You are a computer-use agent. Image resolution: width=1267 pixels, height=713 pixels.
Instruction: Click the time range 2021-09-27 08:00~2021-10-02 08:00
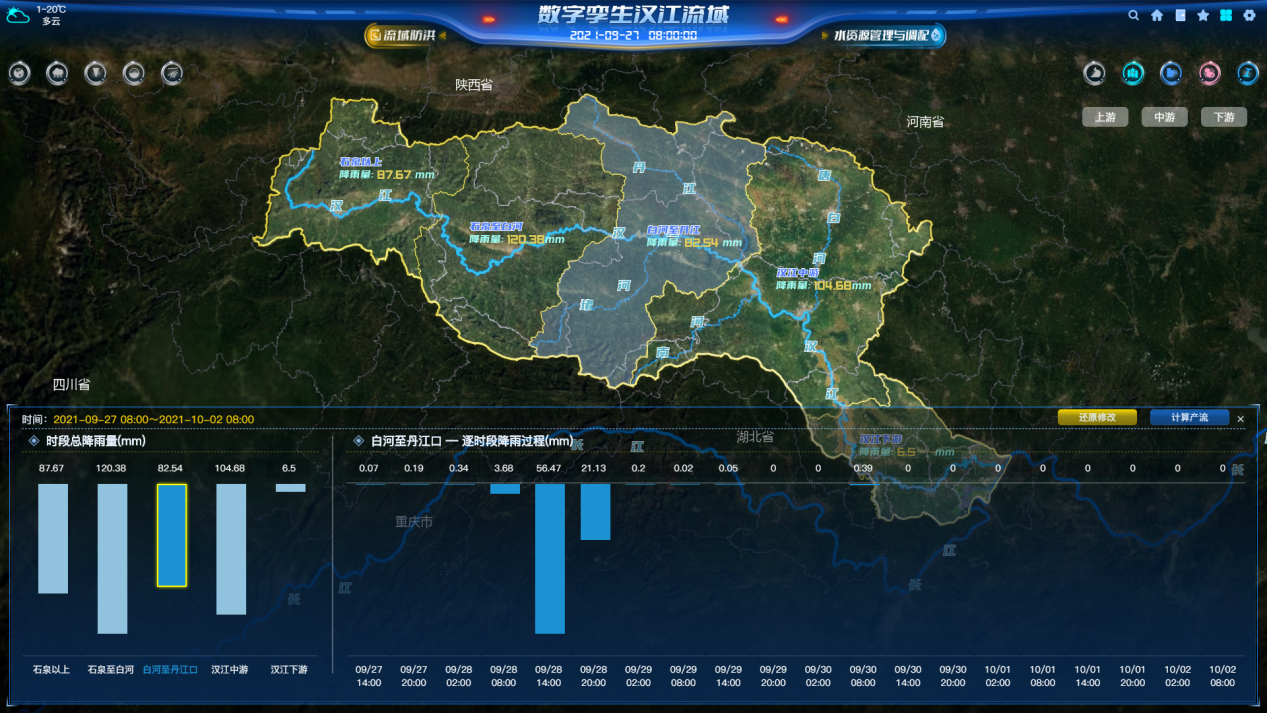154,420
